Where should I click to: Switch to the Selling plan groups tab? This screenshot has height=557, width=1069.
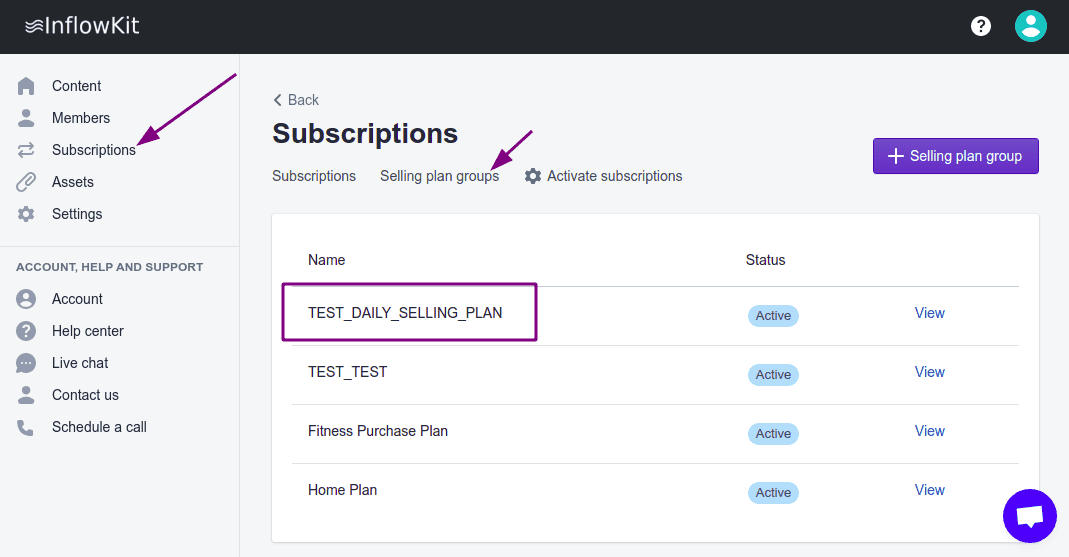pyautogui.click(x=439, y=176)
